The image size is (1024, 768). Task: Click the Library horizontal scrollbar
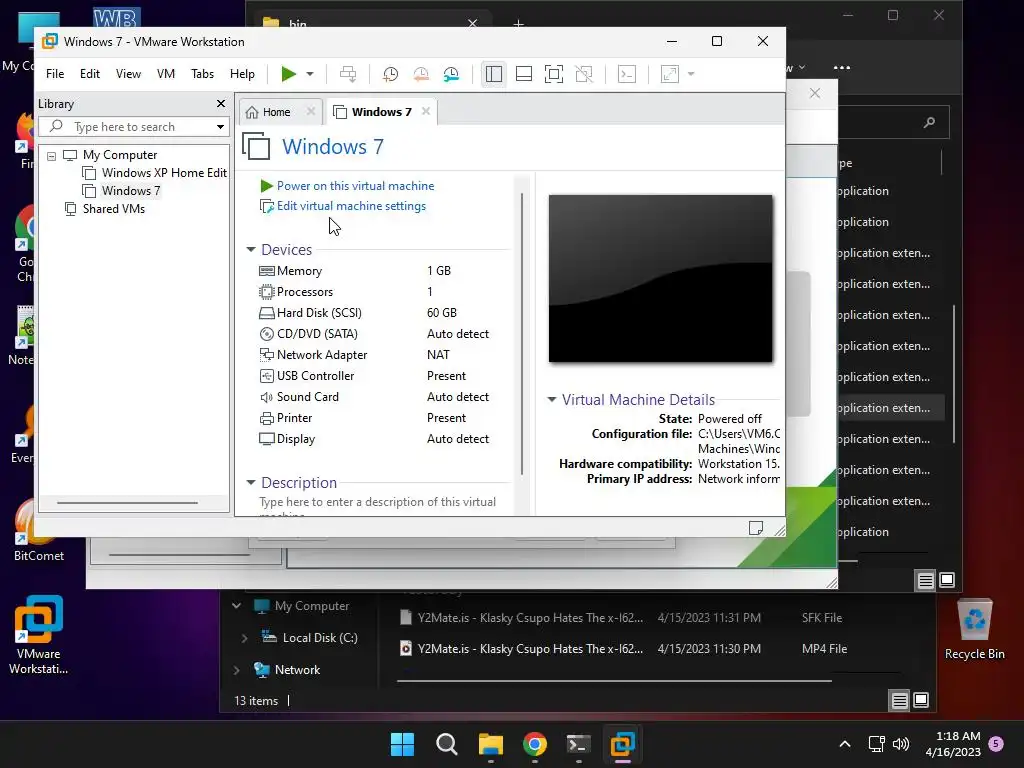[127, 503]
